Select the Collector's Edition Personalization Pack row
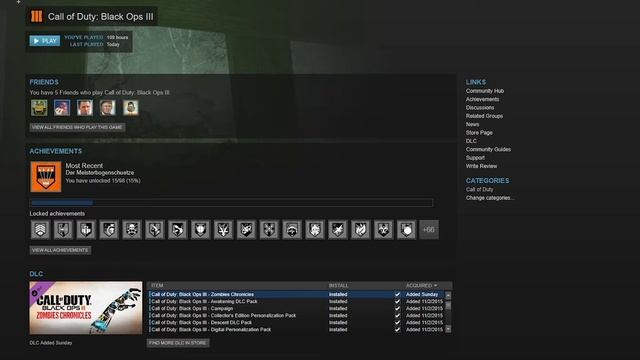Screen dimensions: 640x360 coord(296,316)
